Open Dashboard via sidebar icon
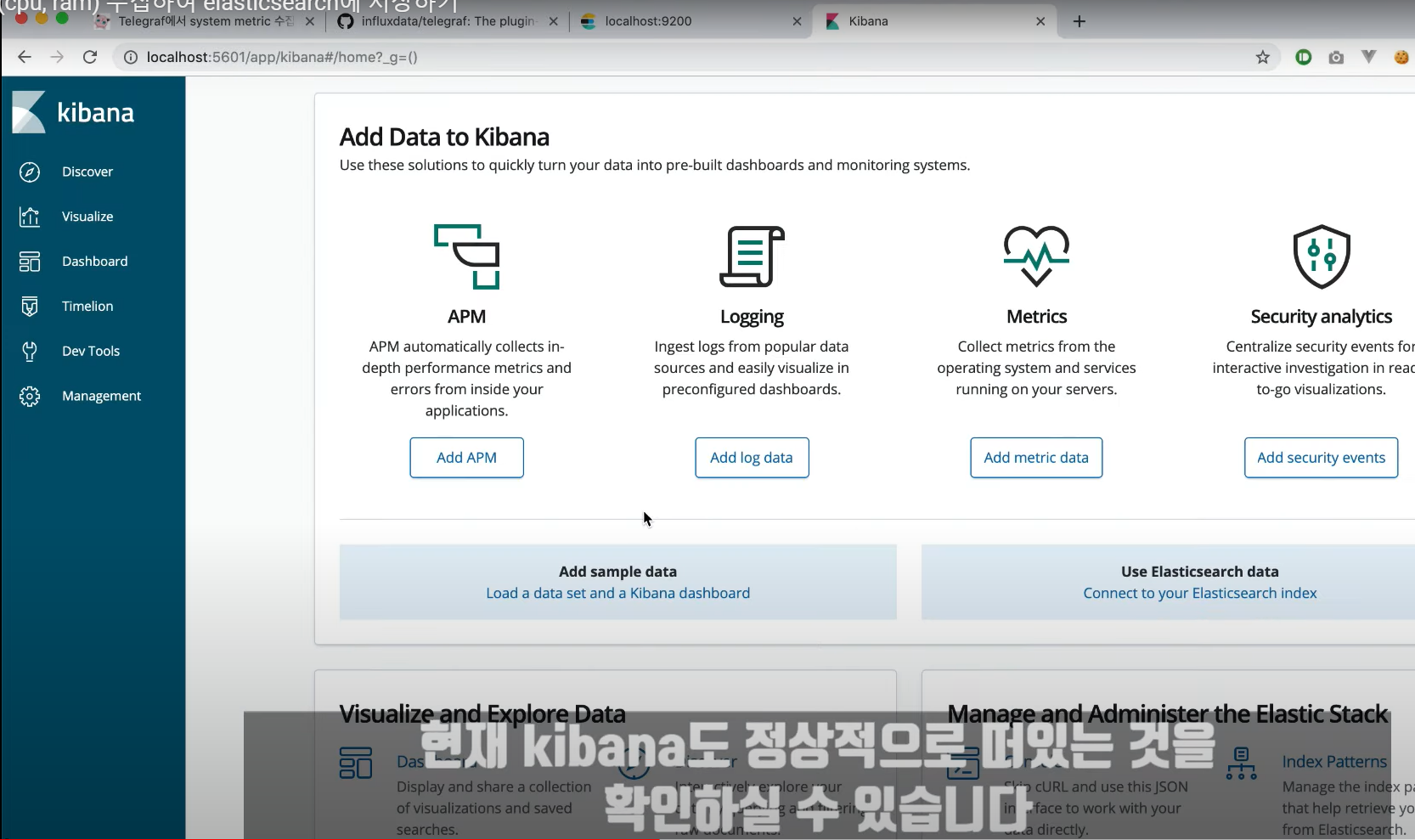Screen dimensions: 1415x840 point(30,262)
